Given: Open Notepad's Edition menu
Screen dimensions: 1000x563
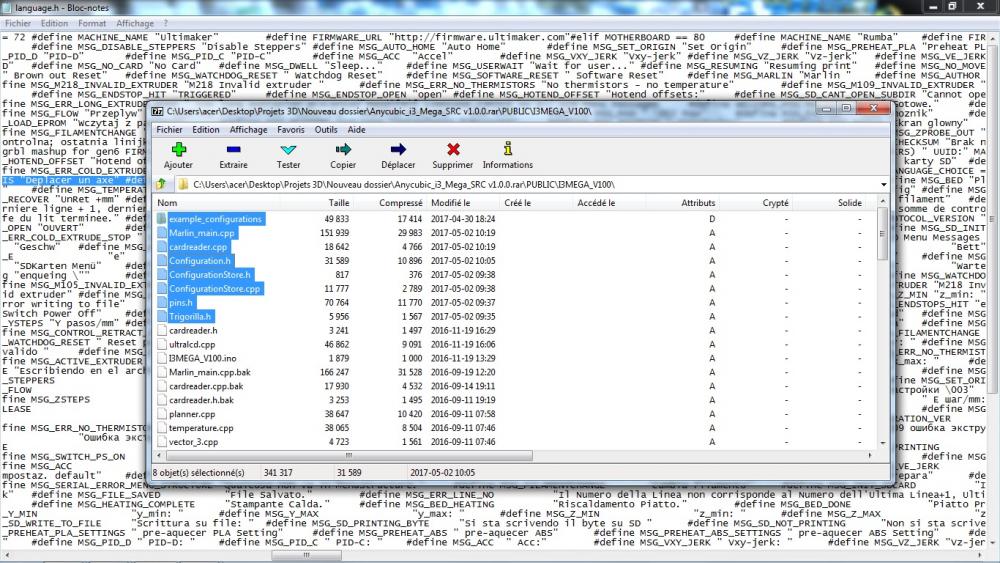Looking at the screenshot, I should coord(54,24).
